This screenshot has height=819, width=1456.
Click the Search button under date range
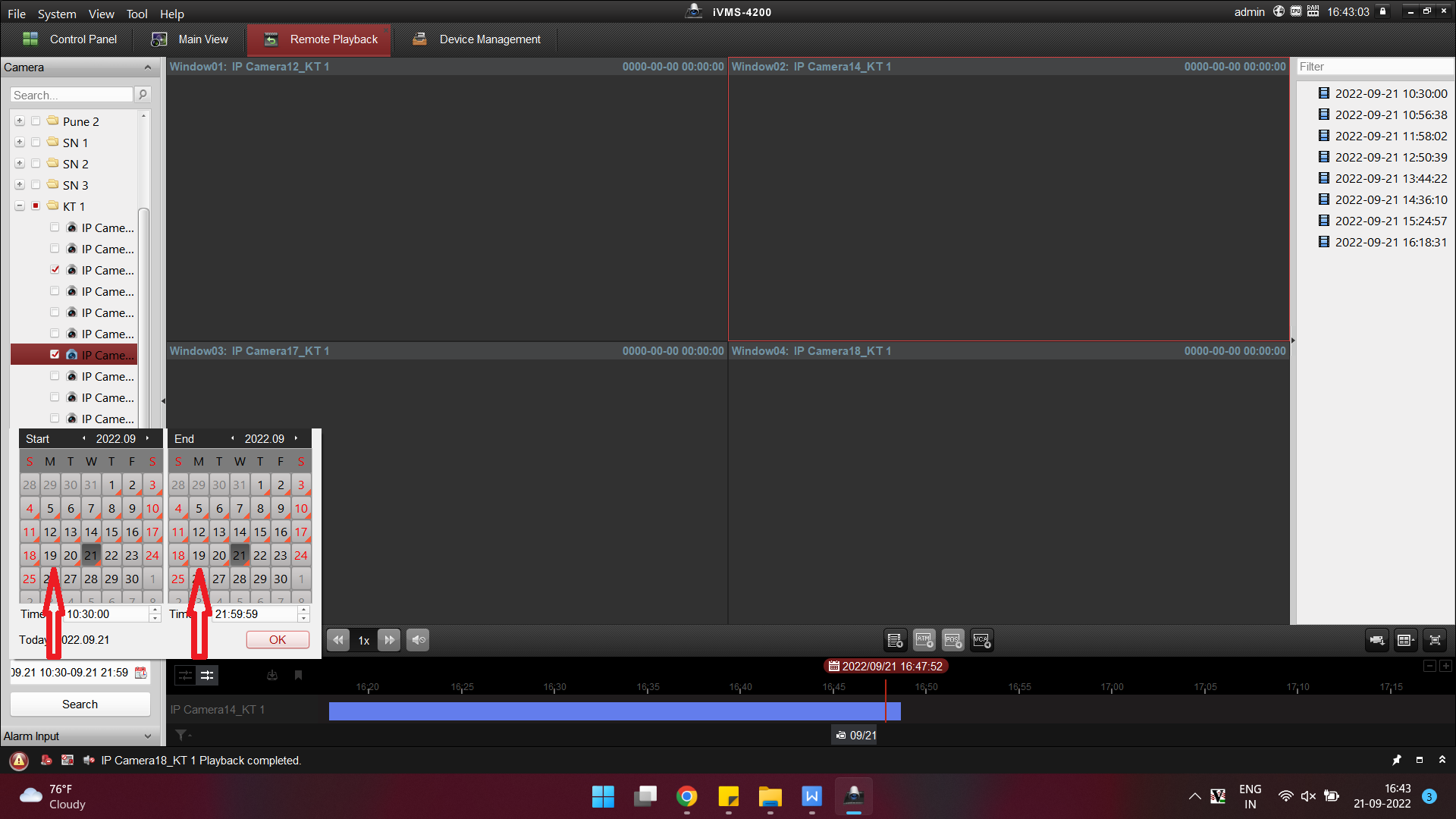point(80,704)
